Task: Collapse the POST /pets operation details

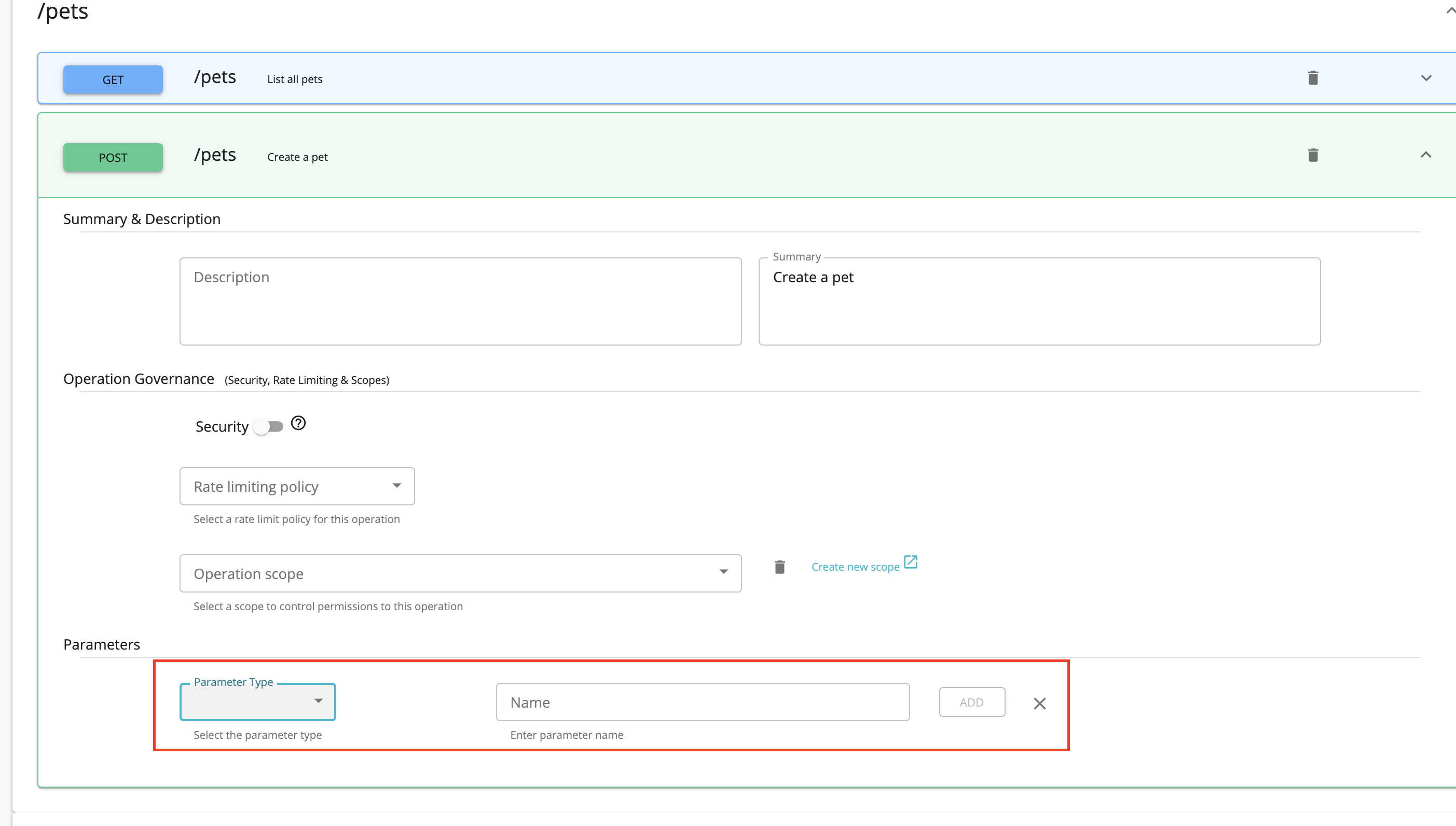Action: [1426, 155]
